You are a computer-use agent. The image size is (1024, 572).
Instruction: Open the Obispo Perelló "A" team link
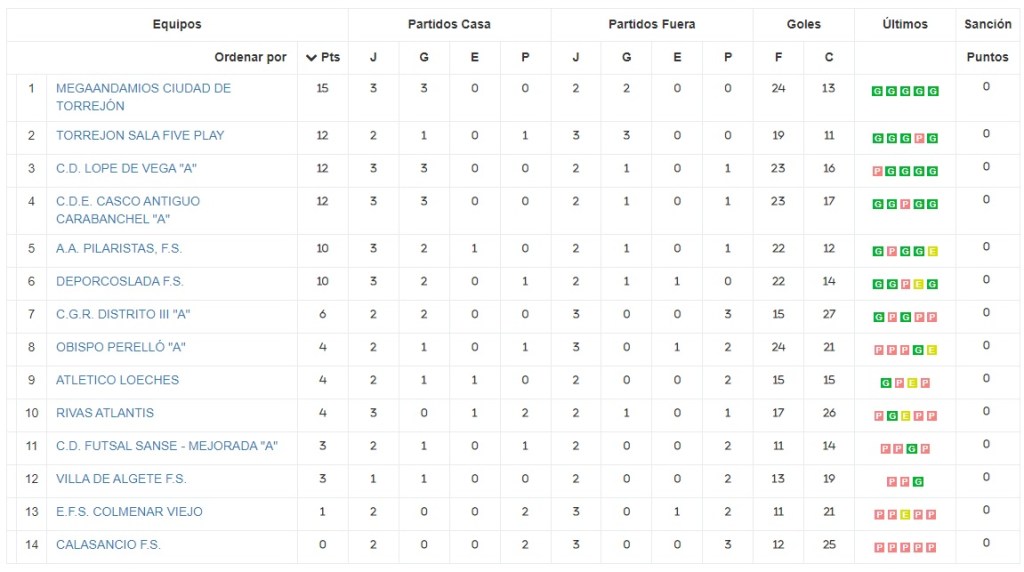coord(121,347)
